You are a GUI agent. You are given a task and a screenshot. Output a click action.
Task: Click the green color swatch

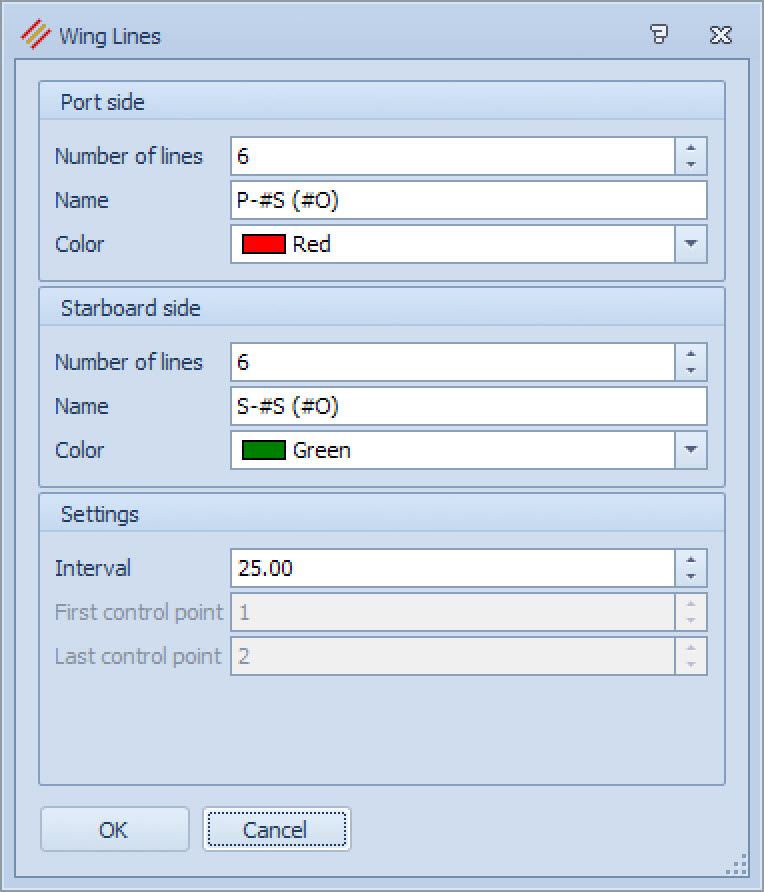264,450
